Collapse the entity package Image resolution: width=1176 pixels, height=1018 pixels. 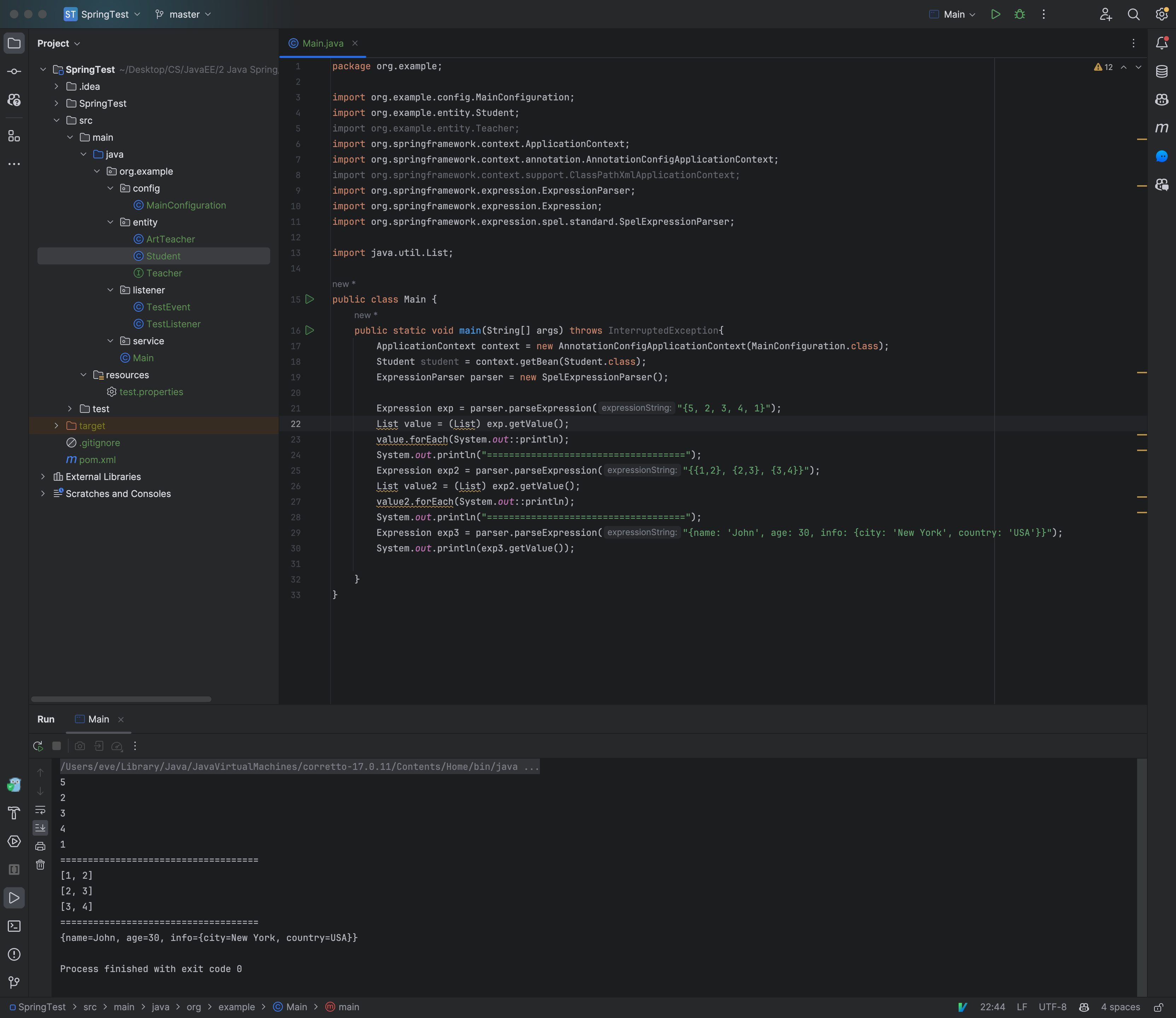tap(110, 222)
